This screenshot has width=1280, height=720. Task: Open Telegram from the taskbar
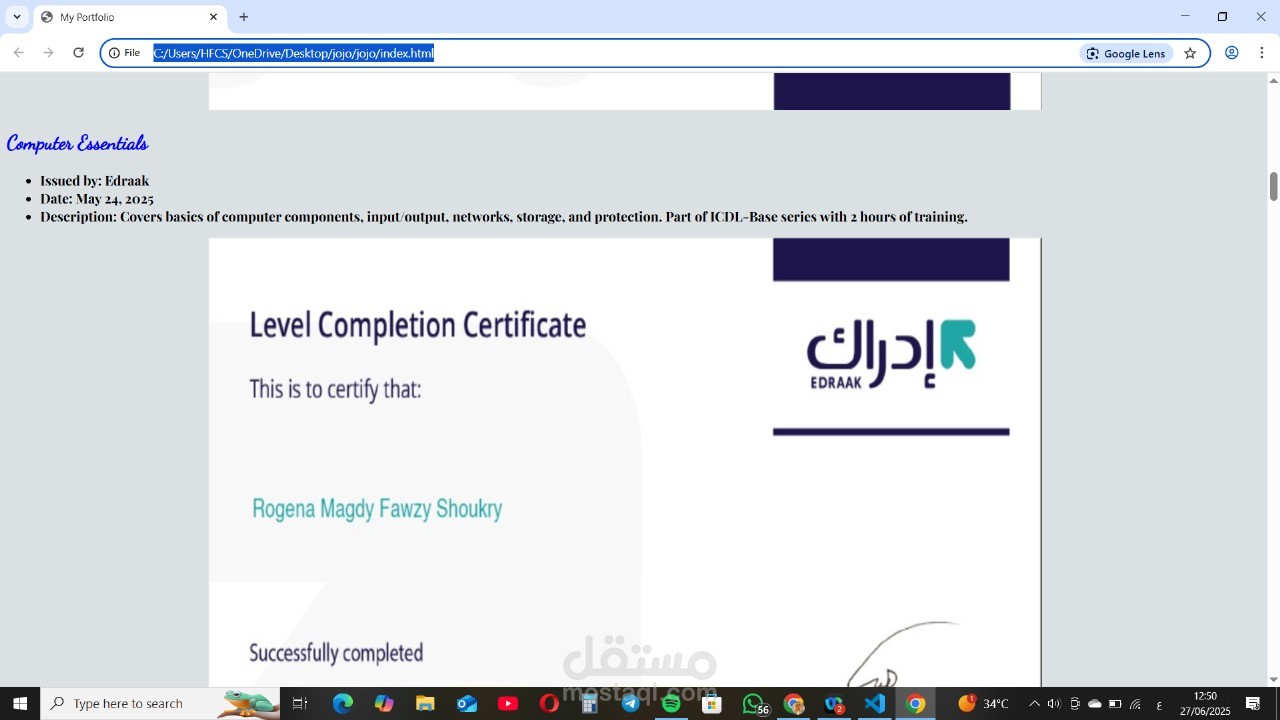(630, 703)
